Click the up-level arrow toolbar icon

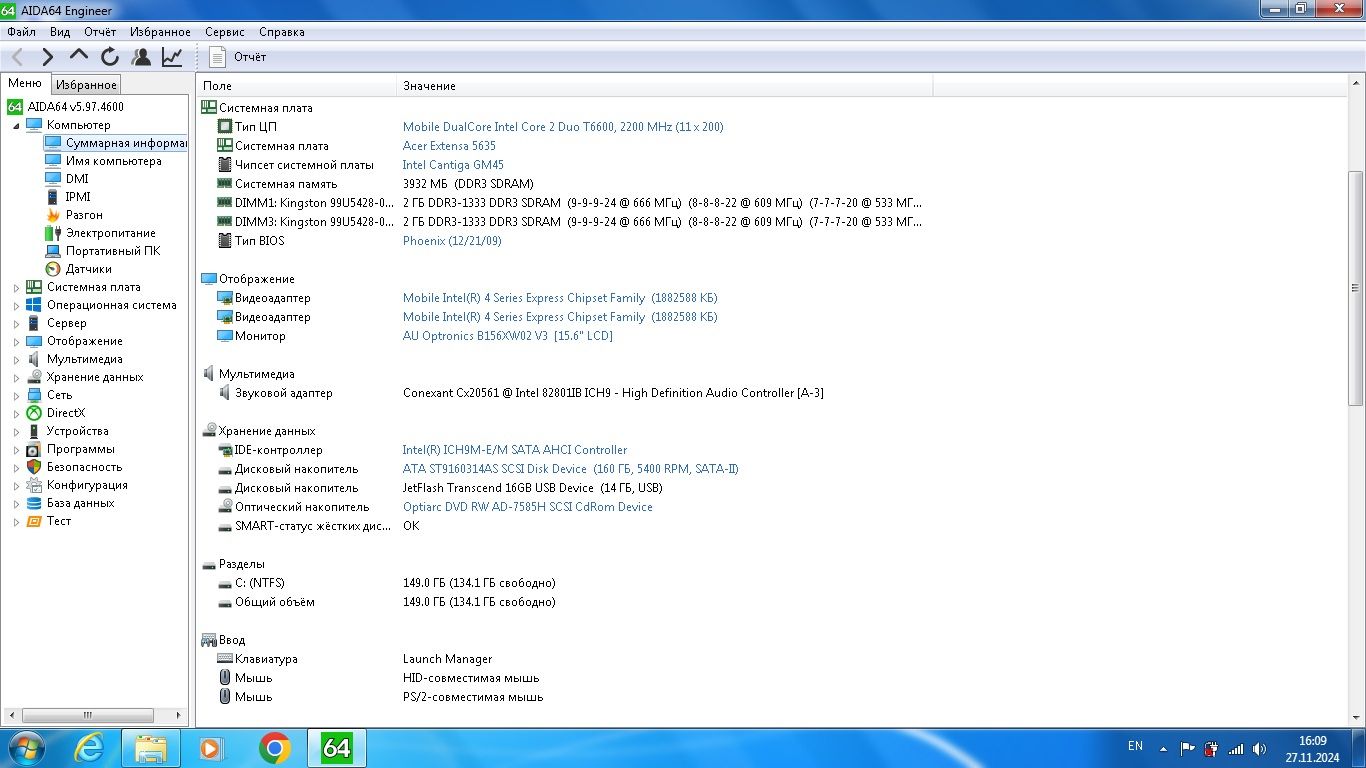pos(79,57)
